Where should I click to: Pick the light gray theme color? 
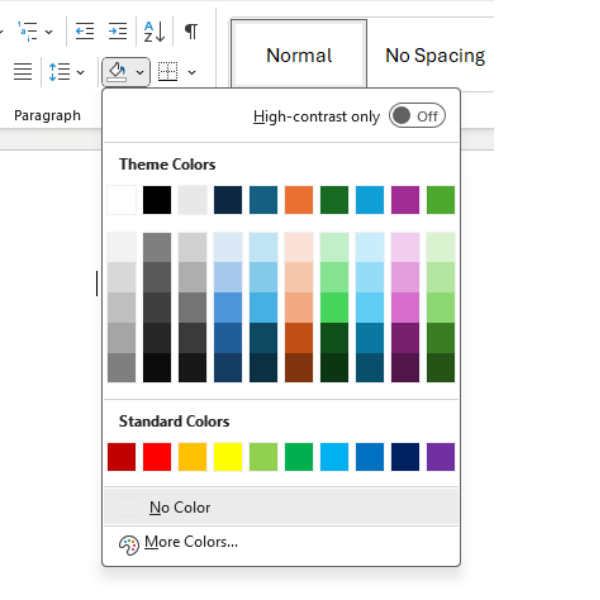(x=192, y=200)
